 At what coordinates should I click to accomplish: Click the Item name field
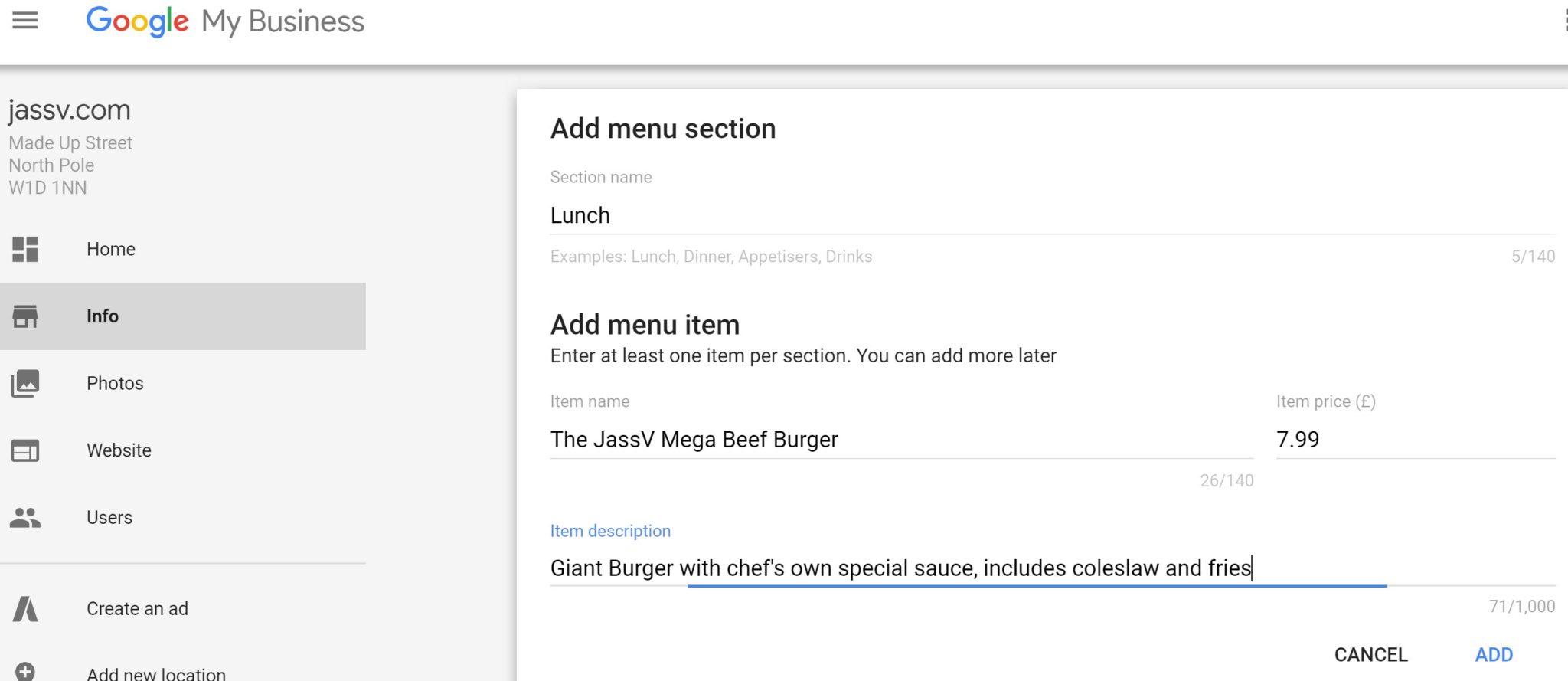(x=901, y=440)
